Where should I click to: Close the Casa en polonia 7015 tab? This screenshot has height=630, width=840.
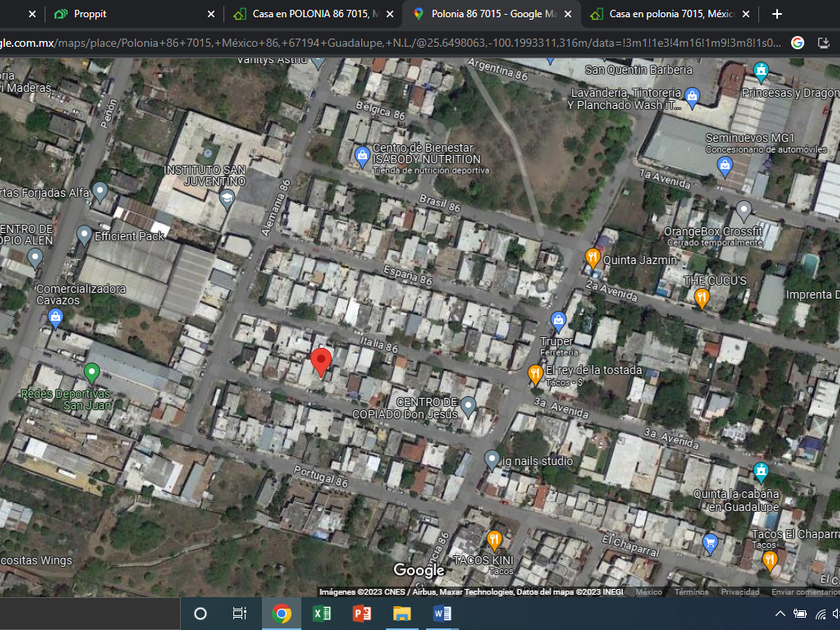click(x=746, y=14)
